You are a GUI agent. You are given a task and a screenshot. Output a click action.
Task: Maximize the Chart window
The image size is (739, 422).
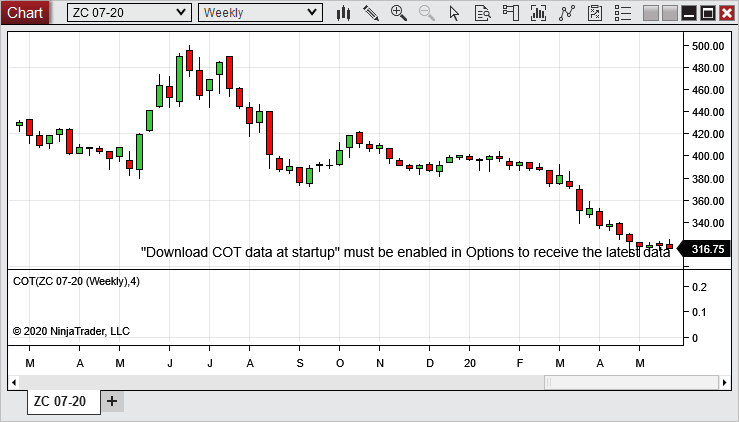tap(708, 13)
